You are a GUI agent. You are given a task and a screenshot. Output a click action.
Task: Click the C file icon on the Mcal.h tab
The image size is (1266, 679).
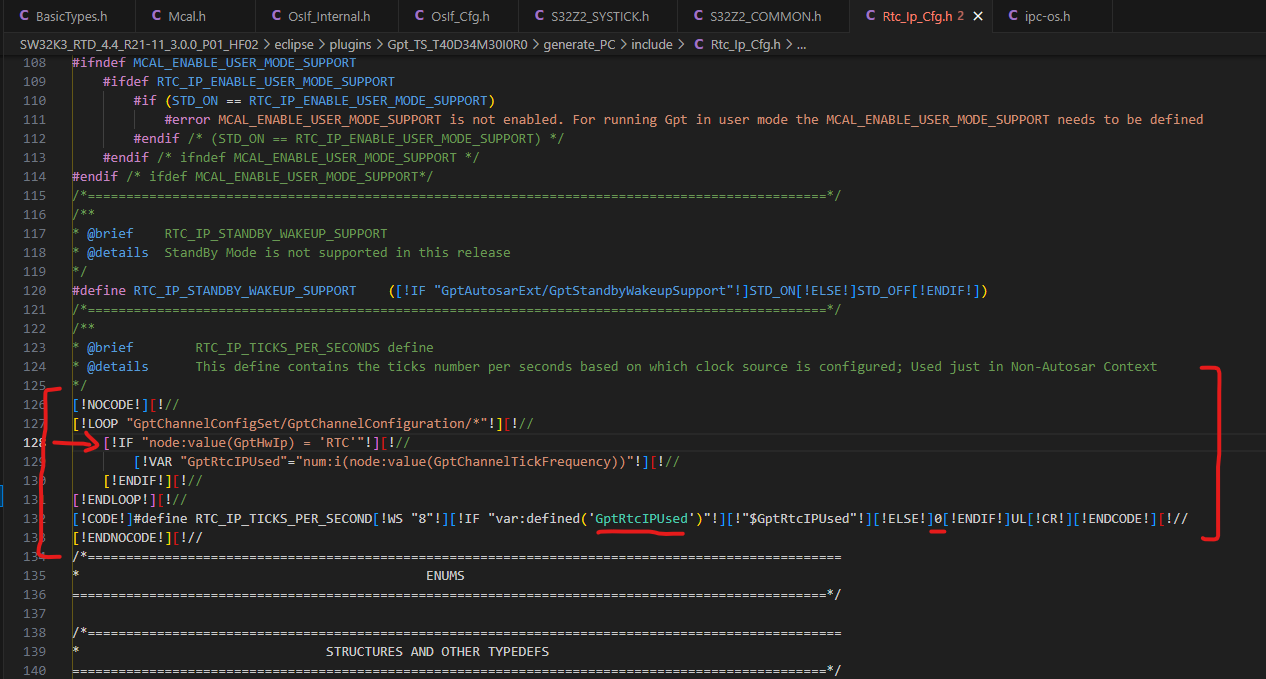coord(156,15)
